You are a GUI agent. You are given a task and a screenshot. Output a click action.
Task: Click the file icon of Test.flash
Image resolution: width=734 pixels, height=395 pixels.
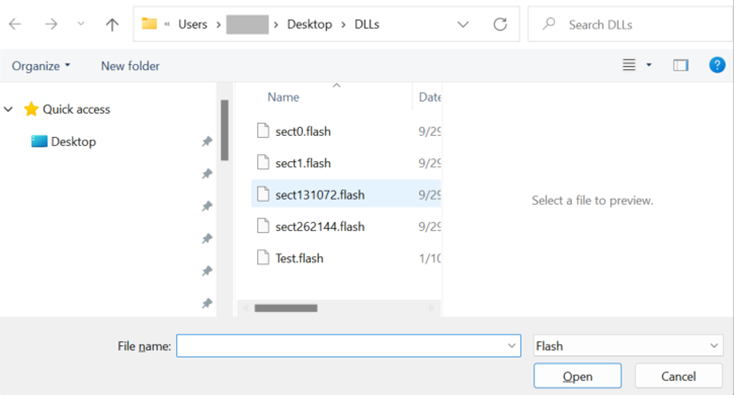pos(263,257)
